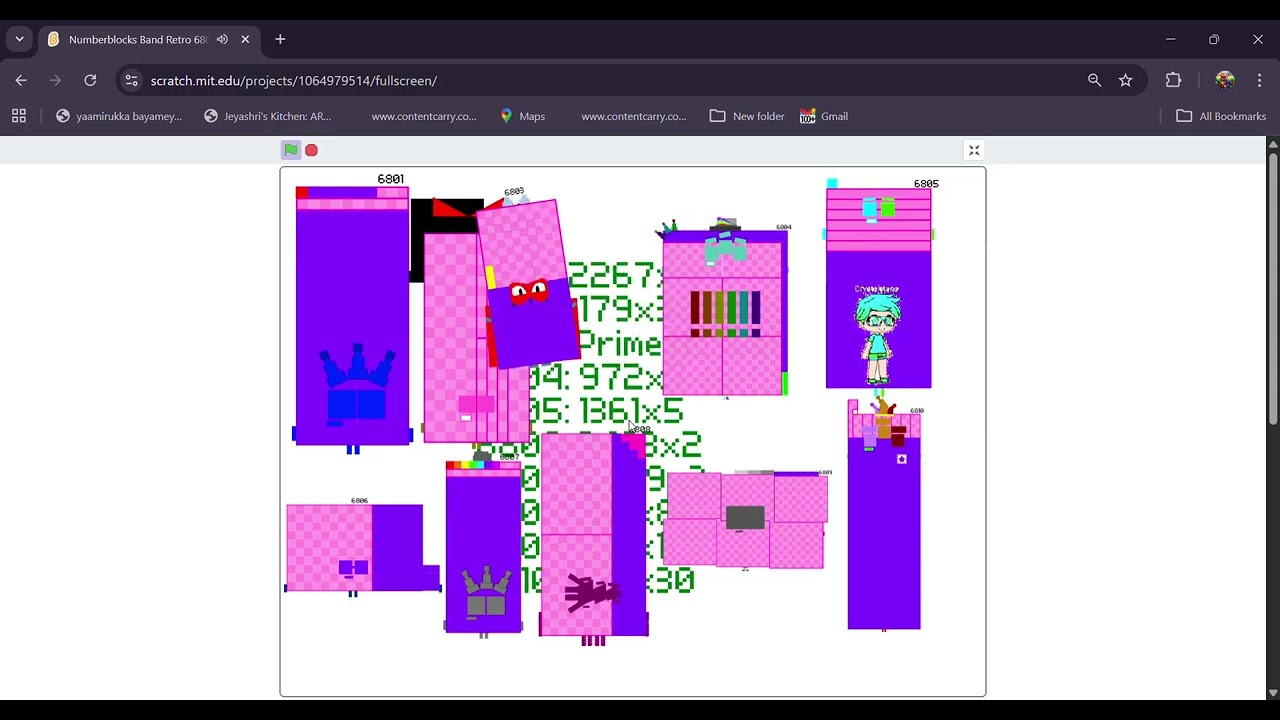View site information icon in address bar
This screenshot has height=720, width=1280.
(131, 80)
